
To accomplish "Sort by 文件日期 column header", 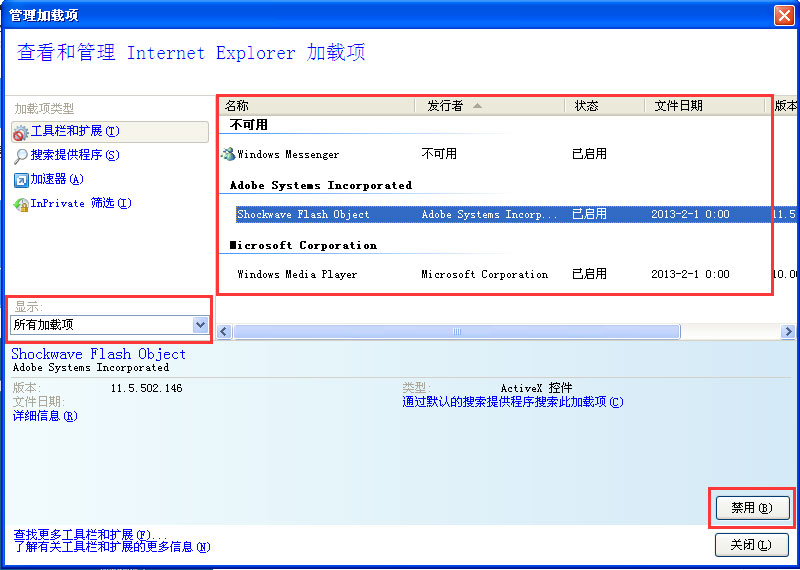I will pyautogui.click(x=705, y=106).
